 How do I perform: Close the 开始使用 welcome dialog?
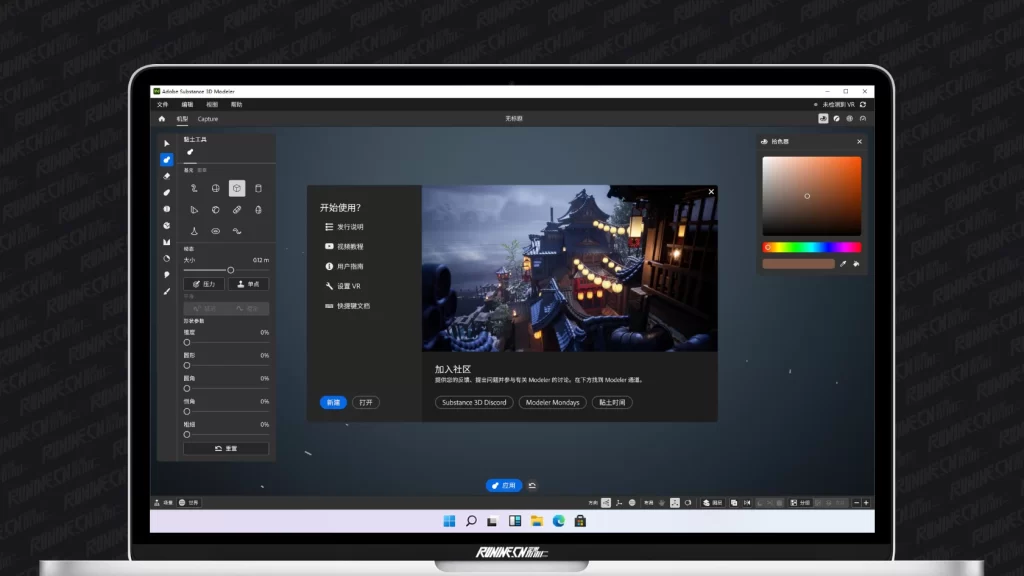point(711,191)
